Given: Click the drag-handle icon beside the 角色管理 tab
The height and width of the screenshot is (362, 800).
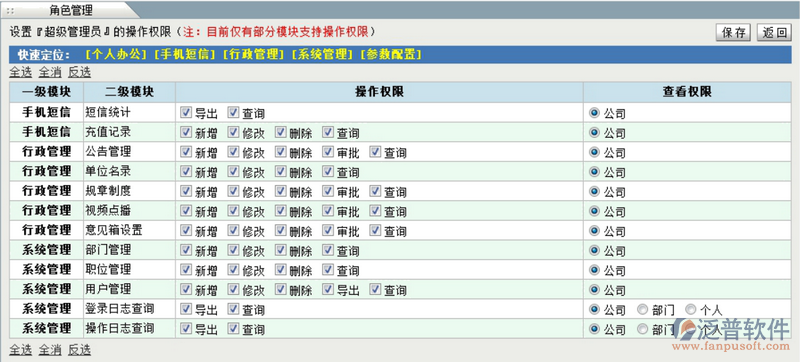Looking at the screenshot, I should 10,10.
